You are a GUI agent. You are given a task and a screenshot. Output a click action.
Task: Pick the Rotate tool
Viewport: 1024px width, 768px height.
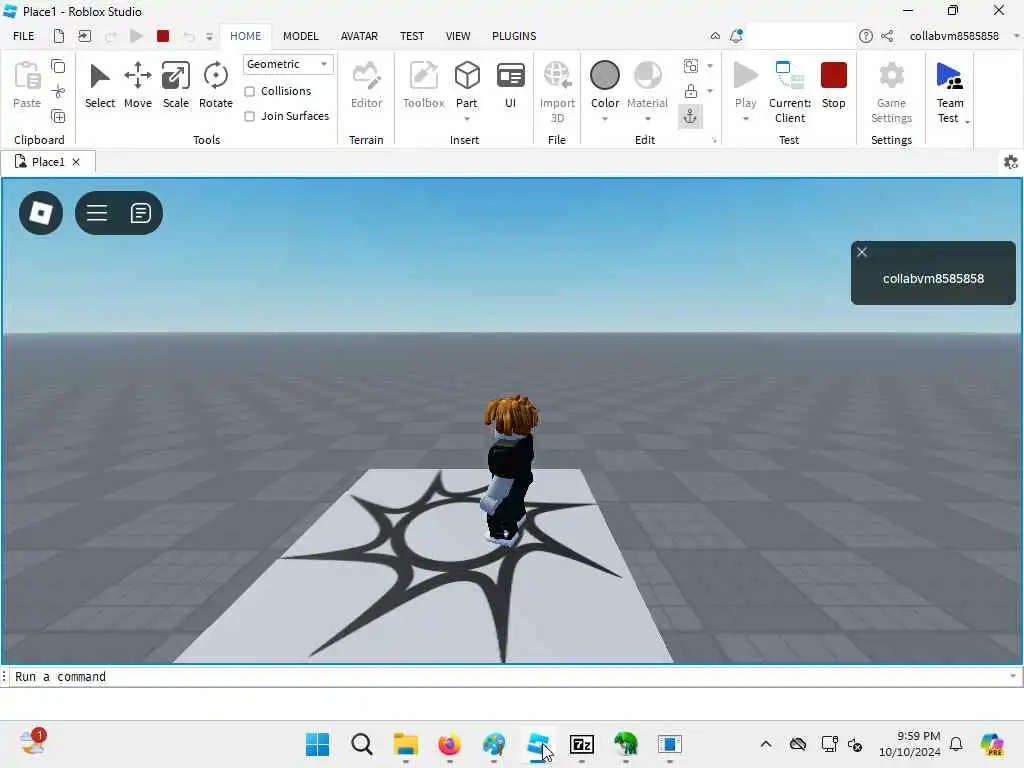pos(216,85)
